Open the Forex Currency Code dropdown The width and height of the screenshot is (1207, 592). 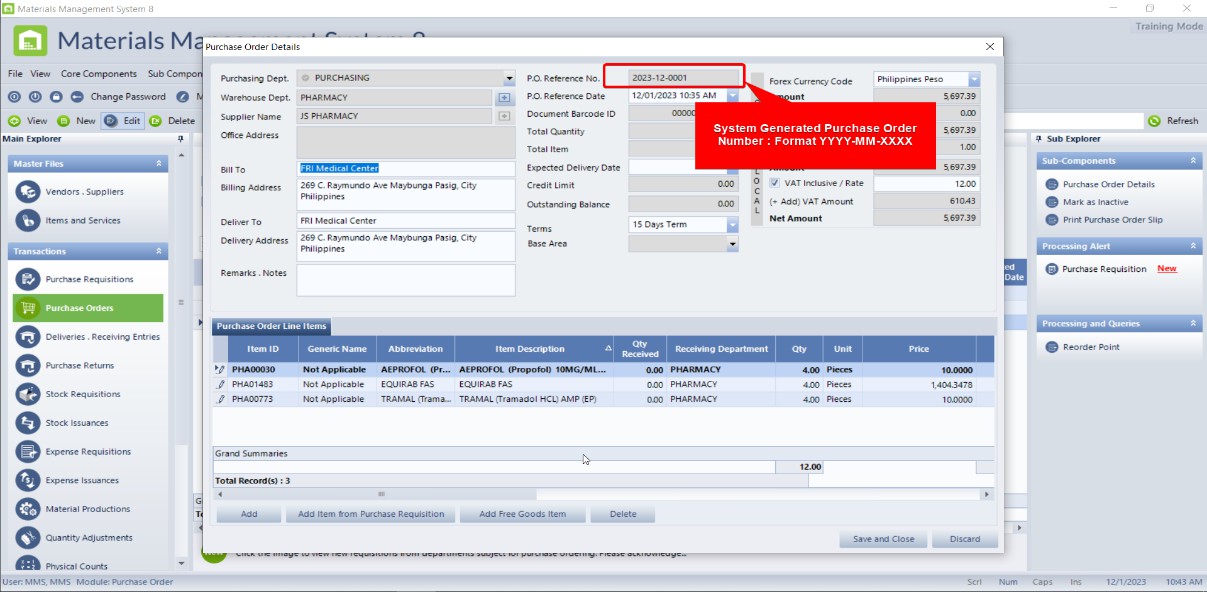point(973,80)
